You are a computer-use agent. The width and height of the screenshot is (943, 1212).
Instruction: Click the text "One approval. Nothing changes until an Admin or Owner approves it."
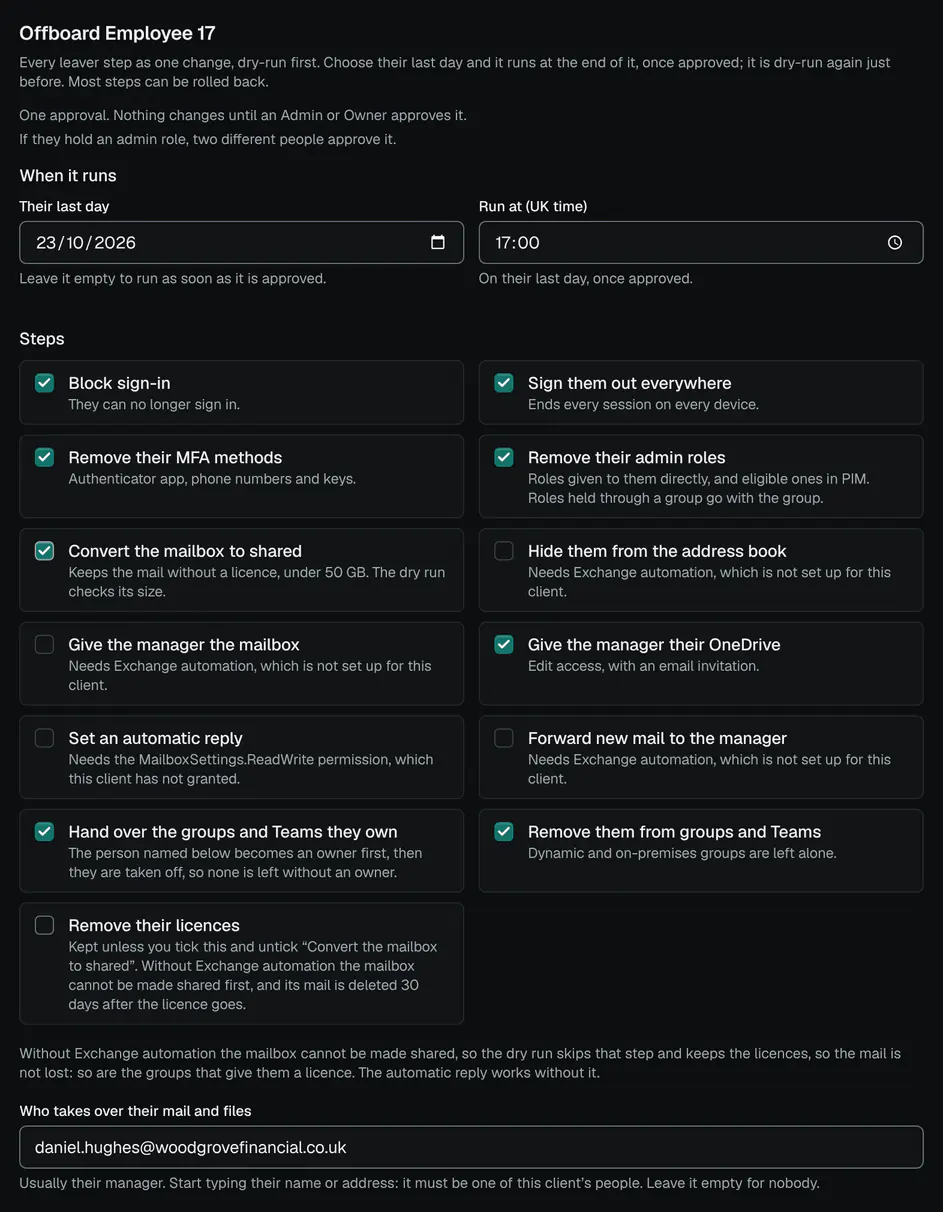(243, 115)
